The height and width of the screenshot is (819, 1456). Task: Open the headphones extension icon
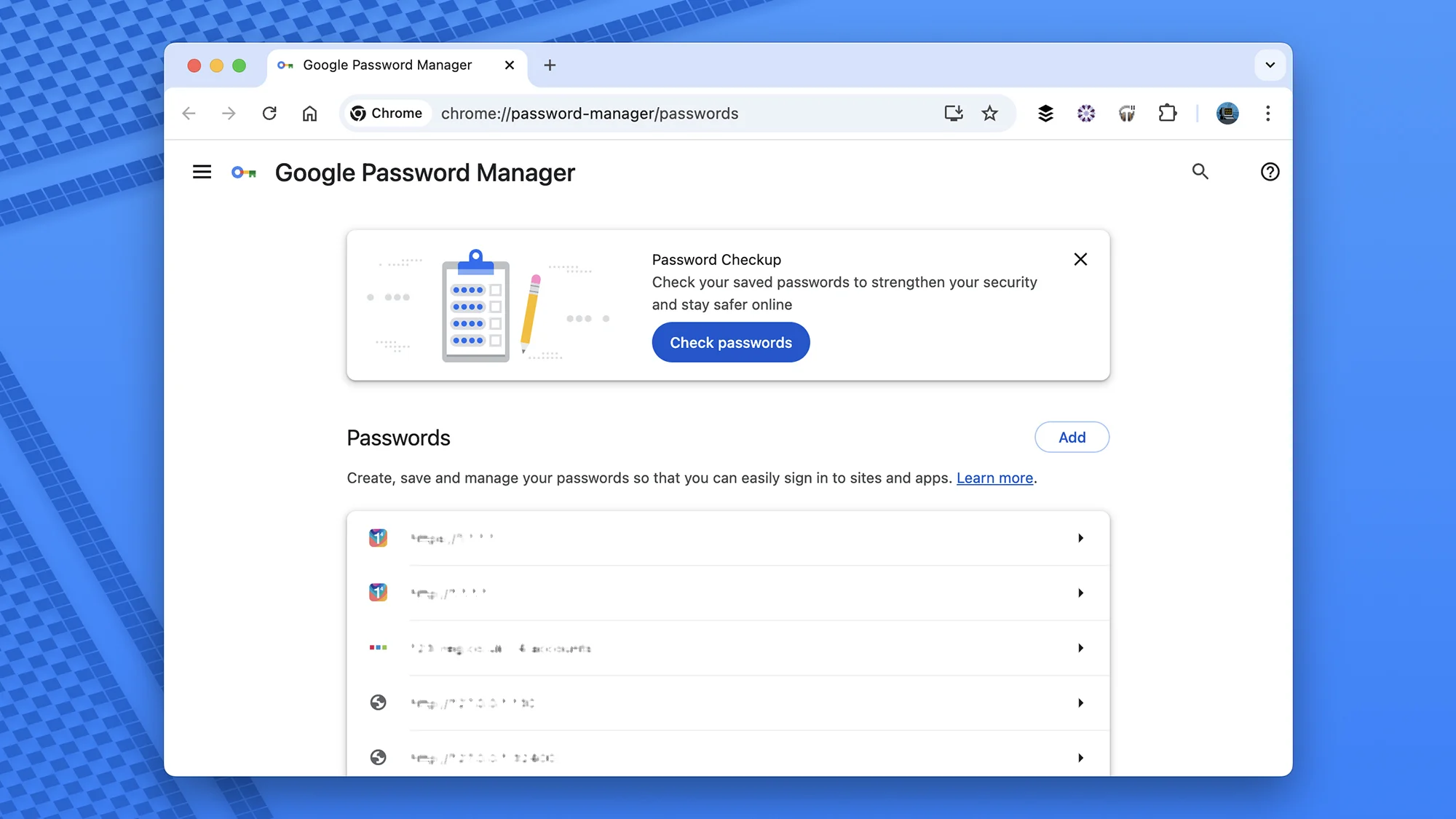click(x=1126, y=114)
